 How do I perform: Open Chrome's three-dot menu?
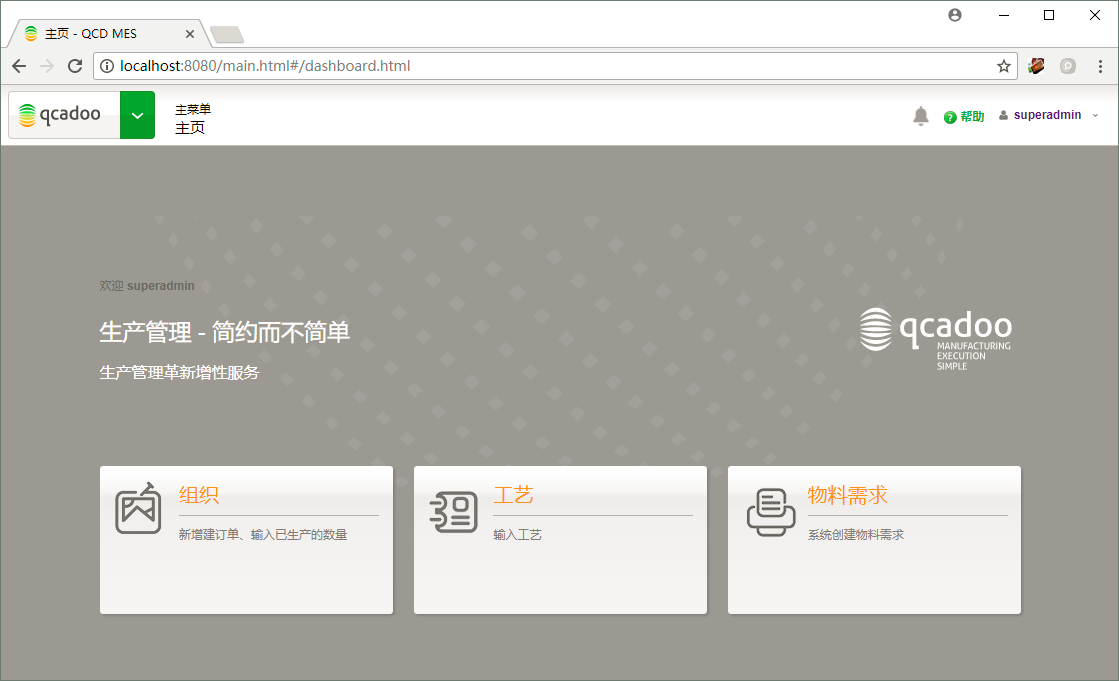coord(1100,66)
